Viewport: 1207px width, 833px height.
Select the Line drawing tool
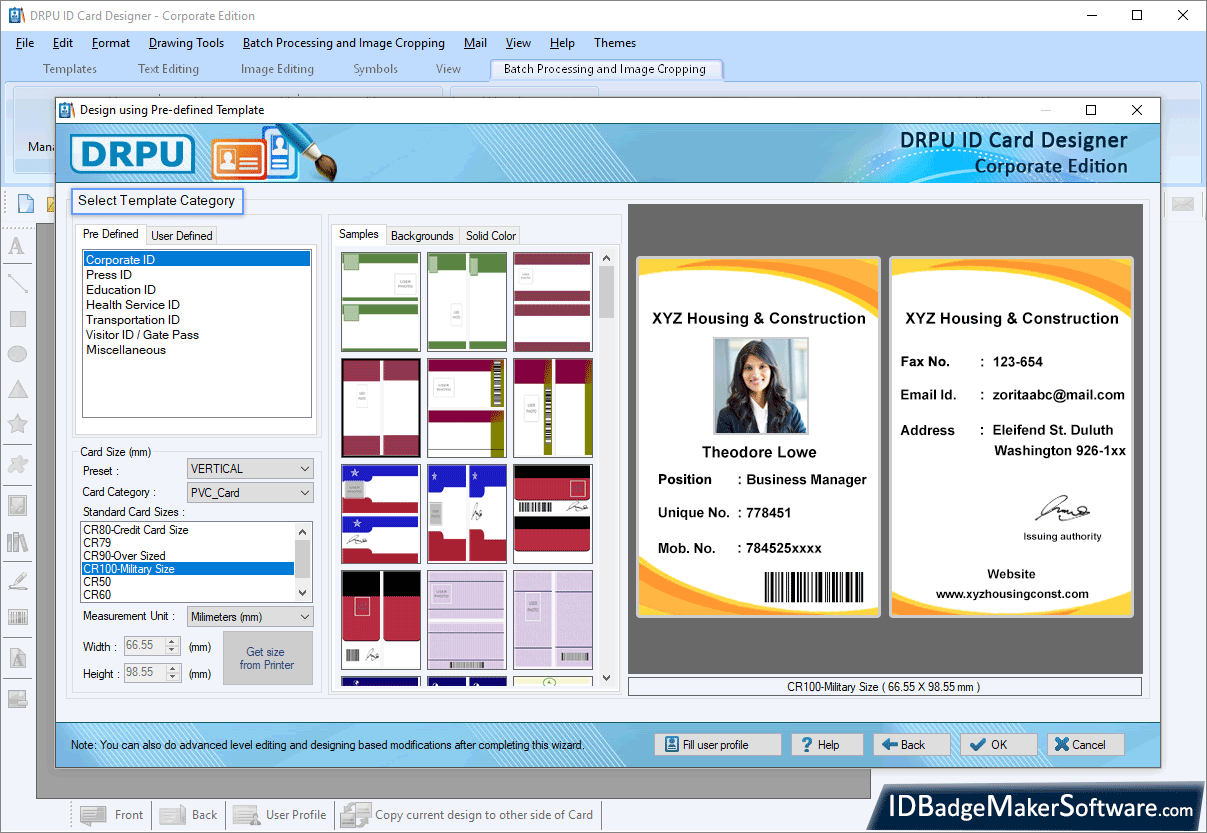18,283
